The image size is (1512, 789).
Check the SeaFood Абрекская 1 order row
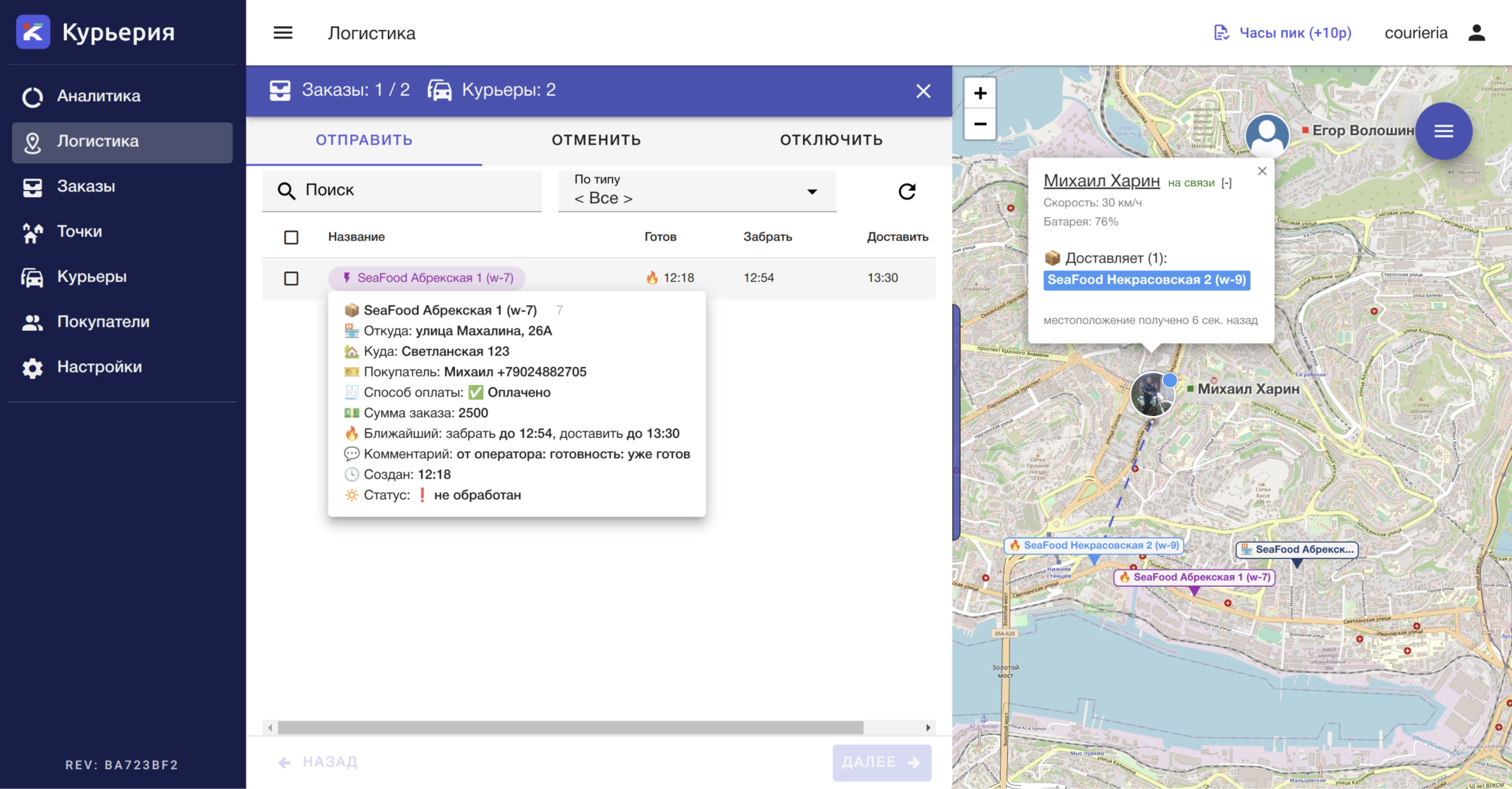pyautogui.click(x=291, y=278)
